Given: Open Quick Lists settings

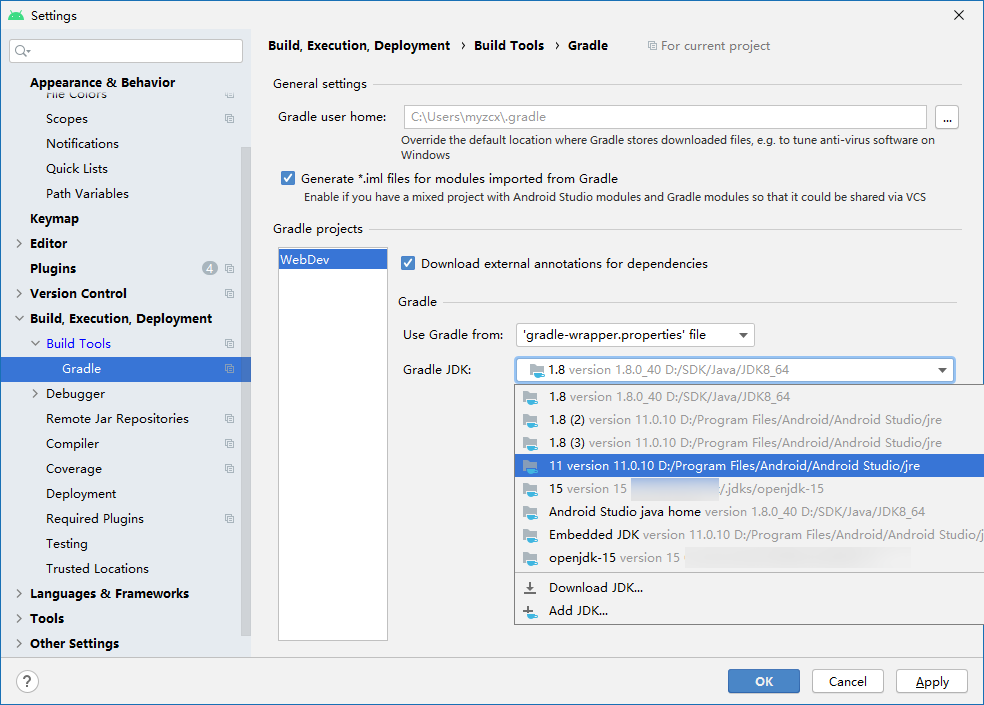Looking at the screenshot, I should (77, 169).
